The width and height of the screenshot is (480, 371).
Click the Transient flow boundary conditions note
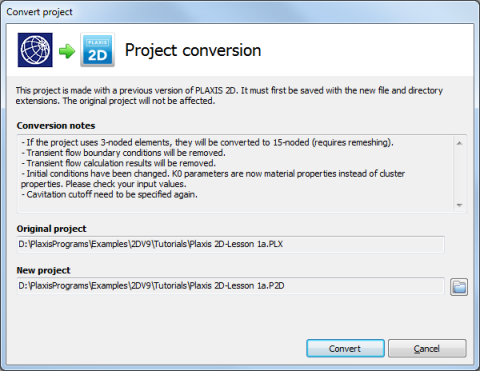pyautogui.click(x=123, y=153)
